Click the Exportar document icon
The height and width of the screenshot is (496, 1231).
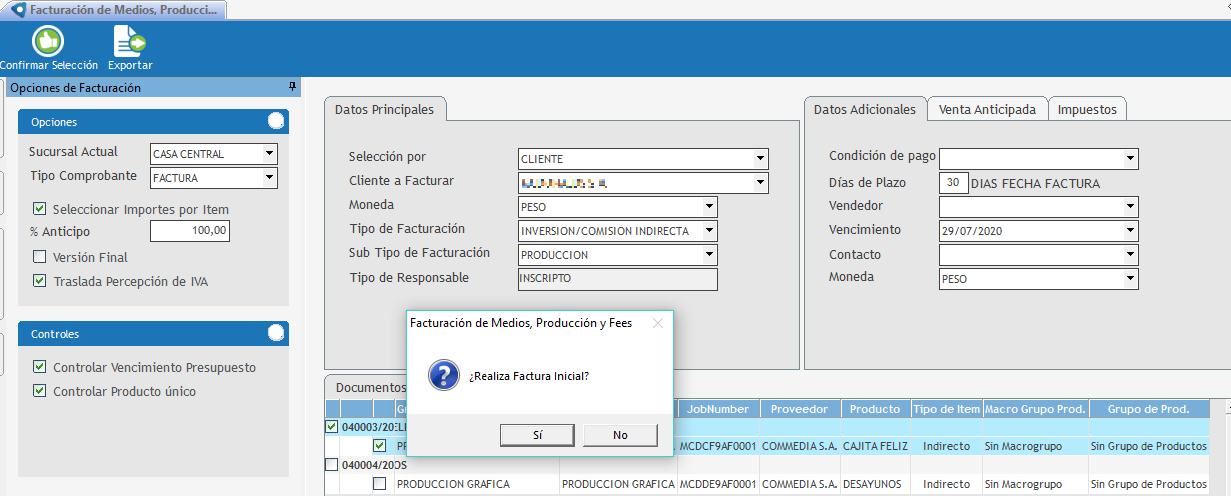point(130,41)
